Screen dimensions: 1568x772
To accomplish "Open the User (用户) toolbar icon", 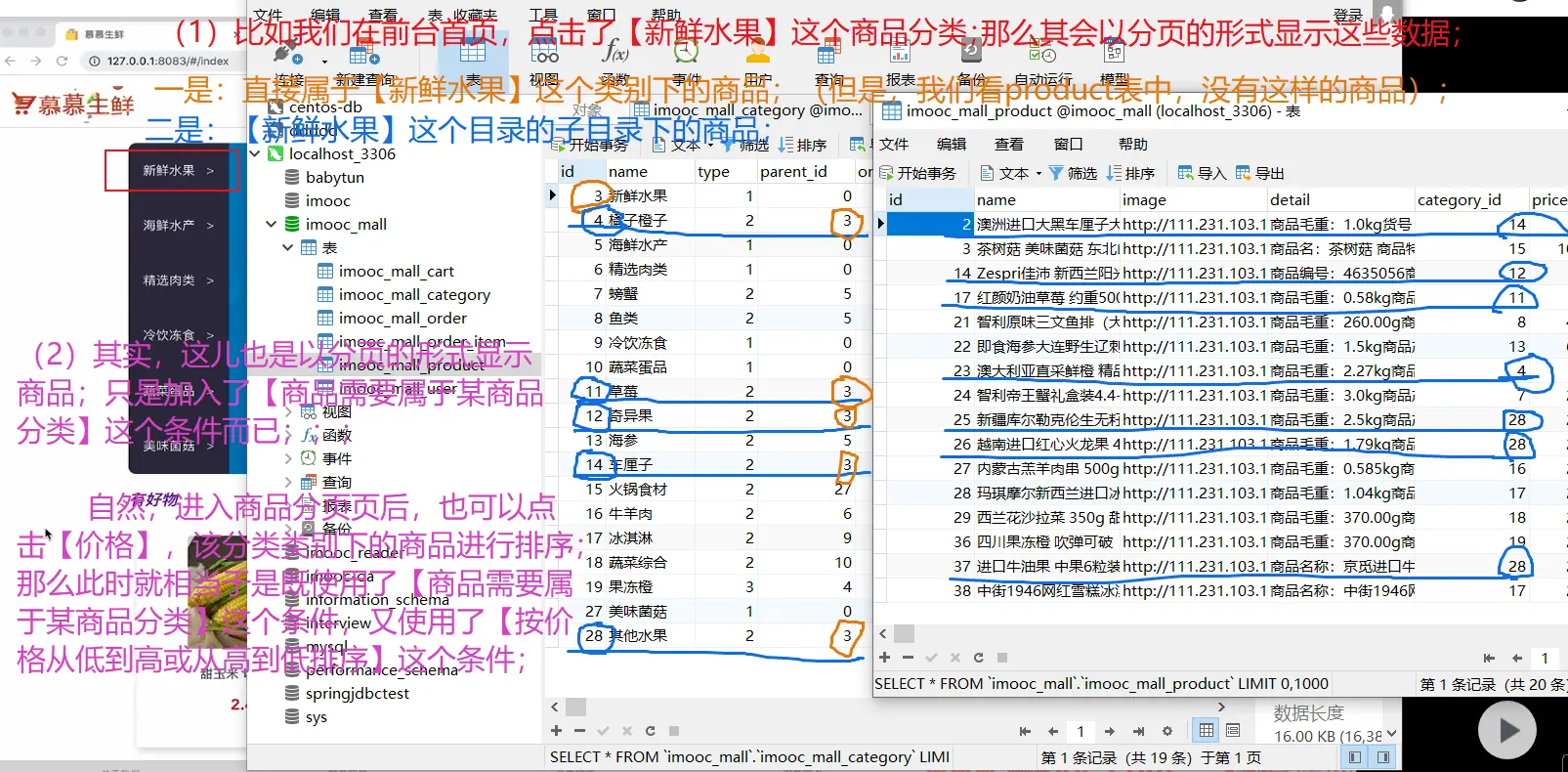I will coord(757,51).
